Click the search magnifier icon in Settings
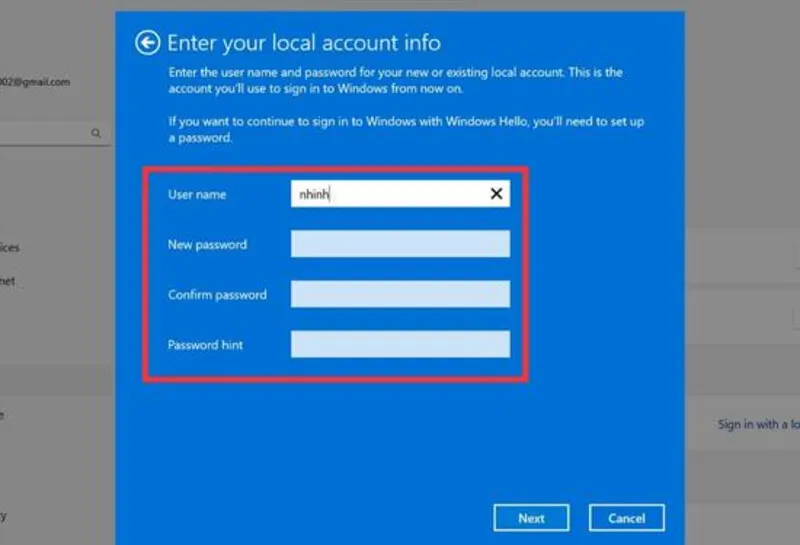 pyautogui.click(x=97, y=132)
